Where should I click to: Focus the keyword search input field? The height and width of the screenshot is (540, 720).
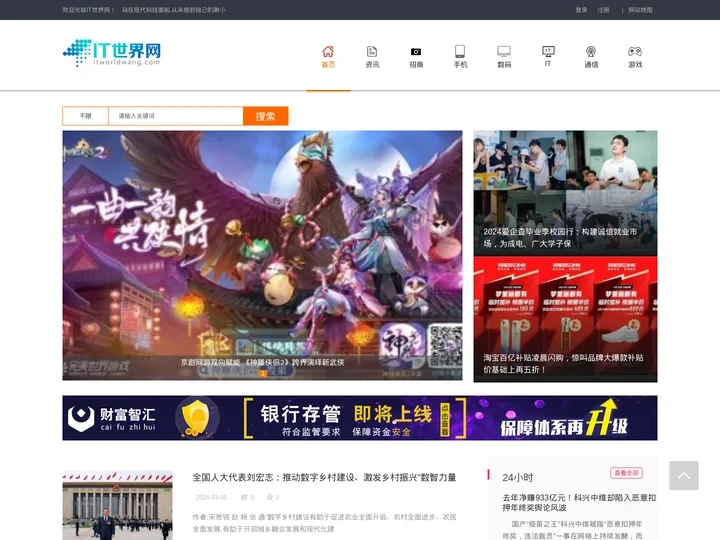[175, 116]
